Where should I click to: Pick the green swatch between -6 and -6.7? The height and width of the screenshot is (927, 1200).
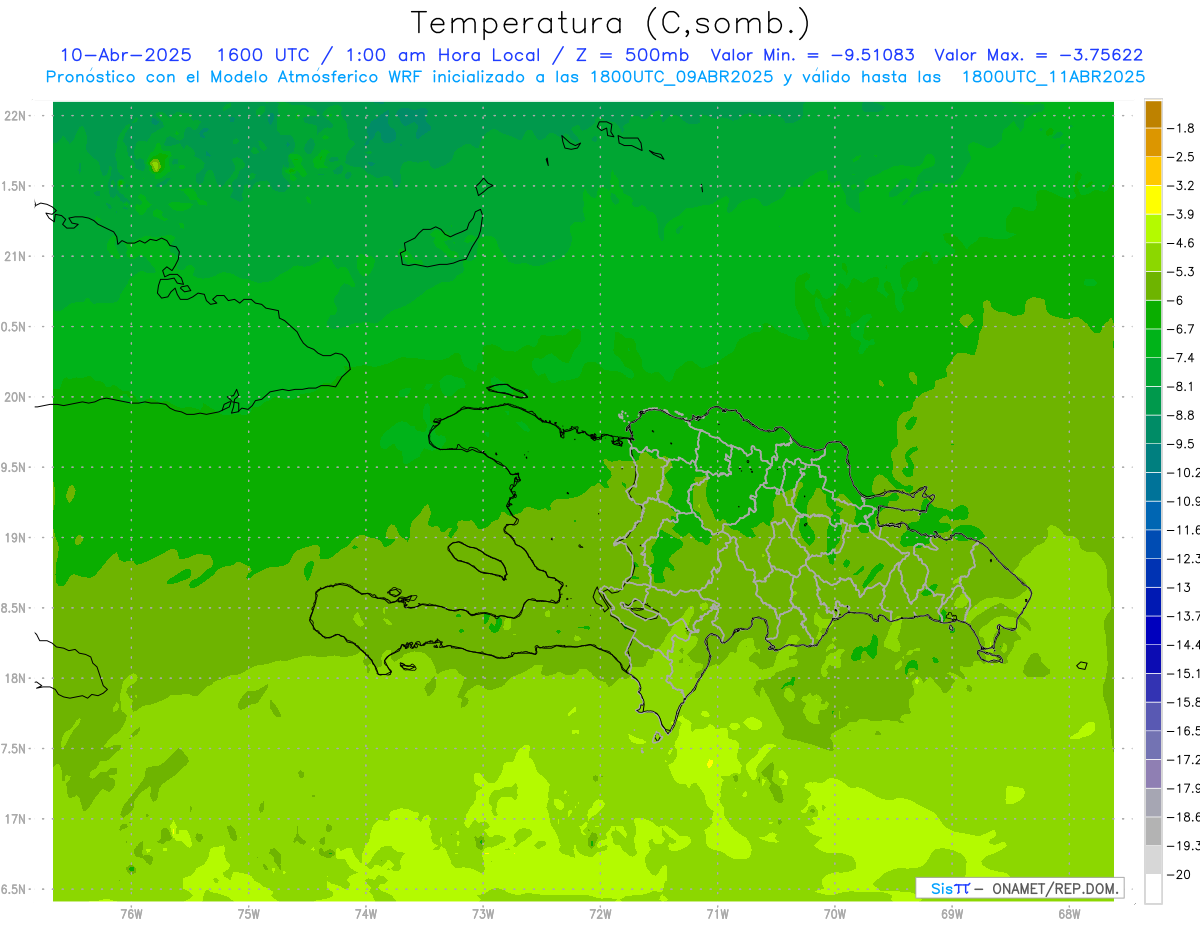click(1153, 315)
